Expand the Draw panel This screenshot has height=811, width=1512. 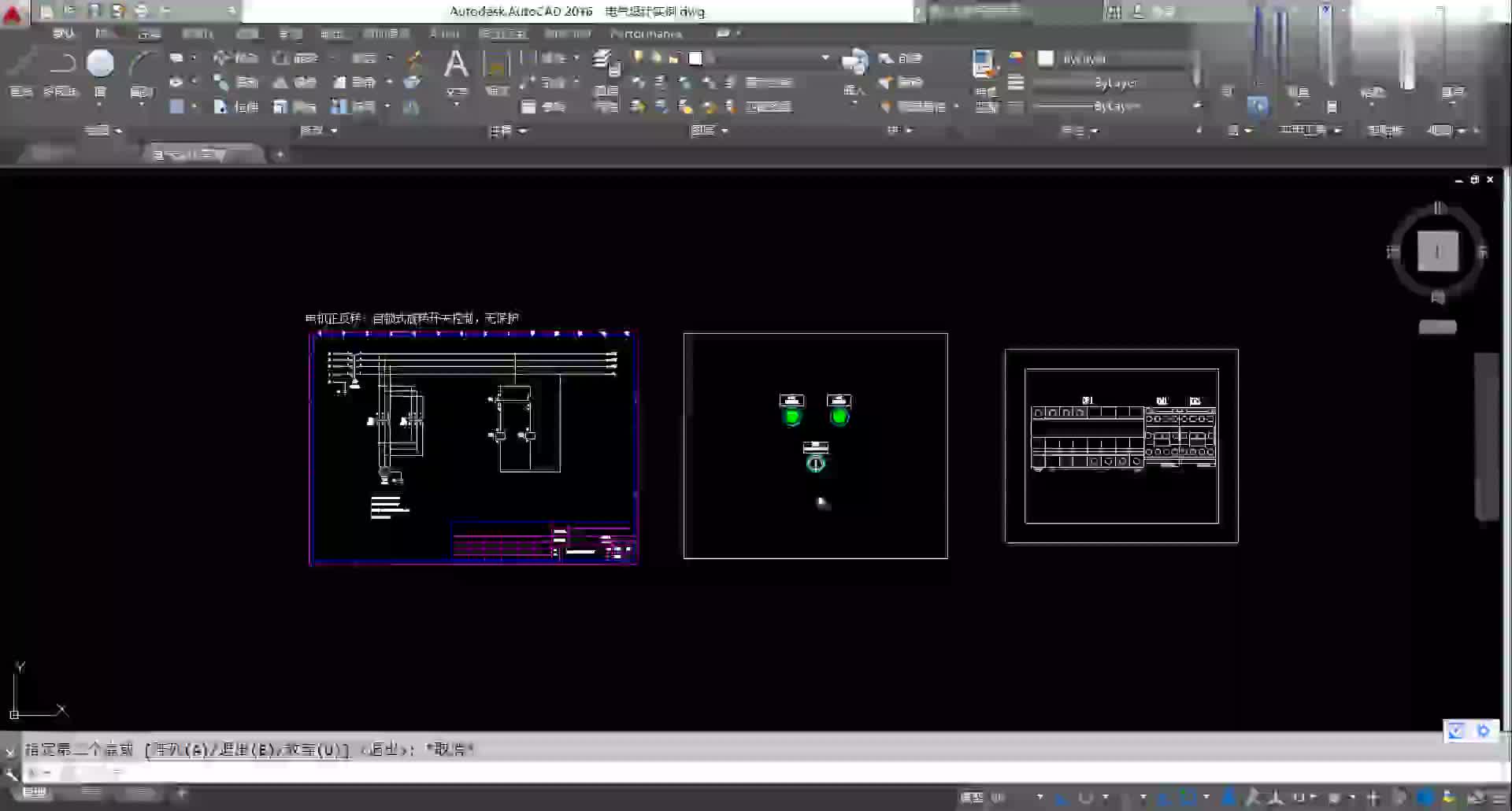(103, 131)
